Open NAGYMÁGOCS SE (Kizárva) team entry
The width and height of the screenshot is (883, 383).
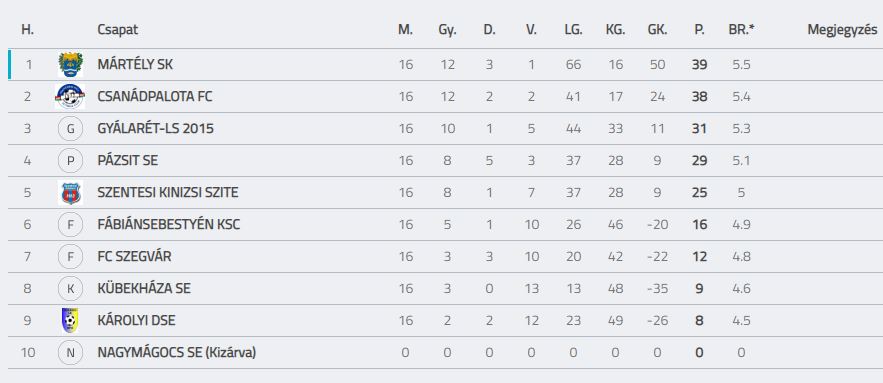point(177,353)
